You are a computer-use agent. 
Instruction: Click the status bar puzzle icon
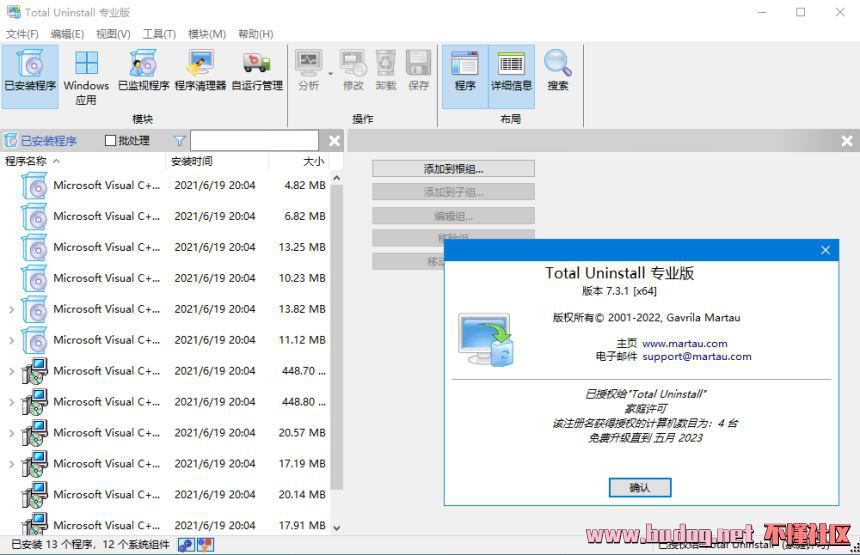click(186, 545)
